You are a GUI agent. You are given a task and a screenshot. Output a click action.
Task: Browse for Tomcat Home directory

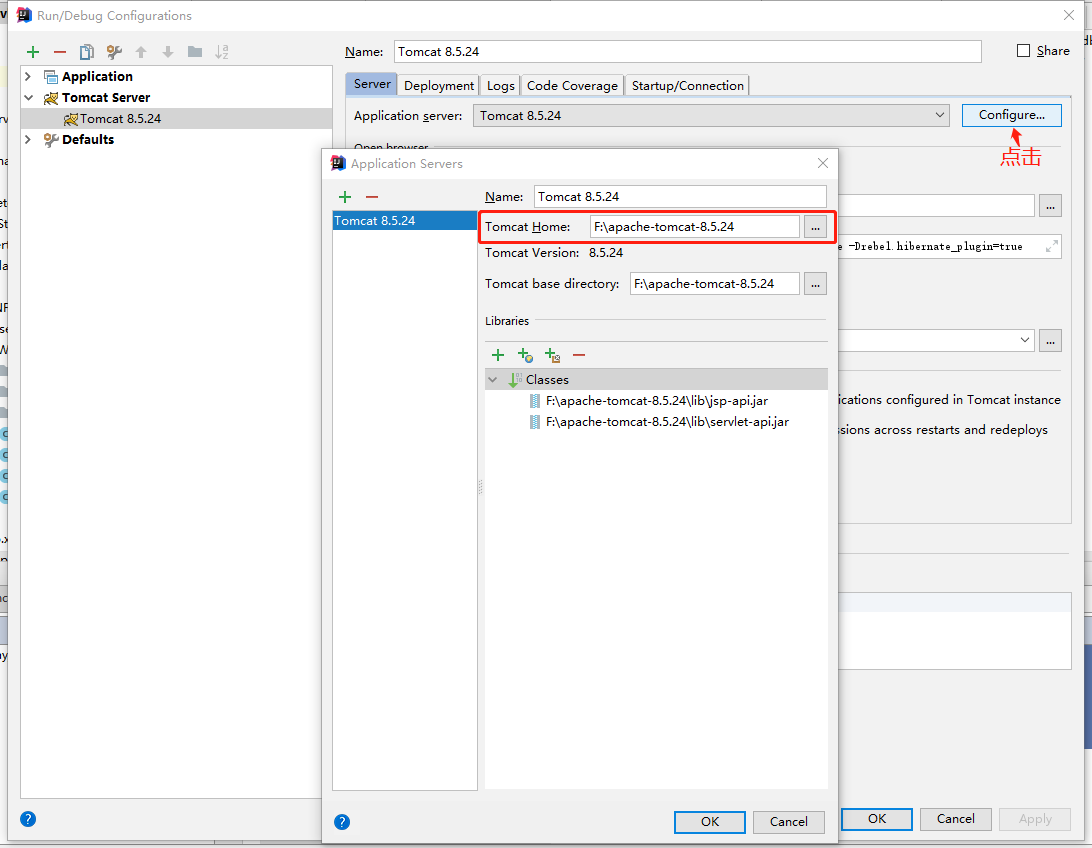tap(815, 227)
